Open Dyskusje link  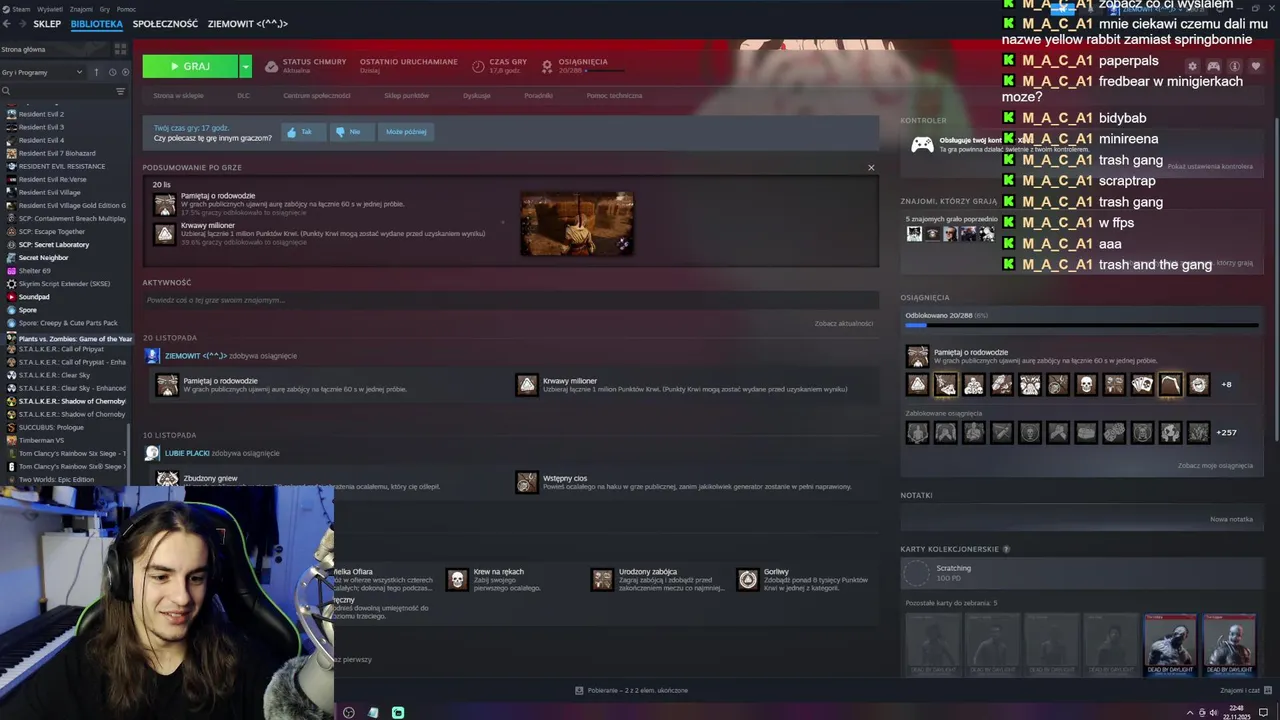pyautogui.click(x=477, y=96)
